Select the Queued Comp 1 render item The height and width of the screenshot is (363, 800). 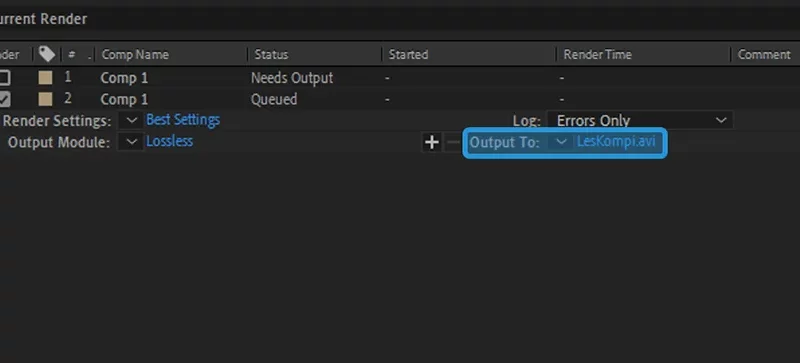400,99
